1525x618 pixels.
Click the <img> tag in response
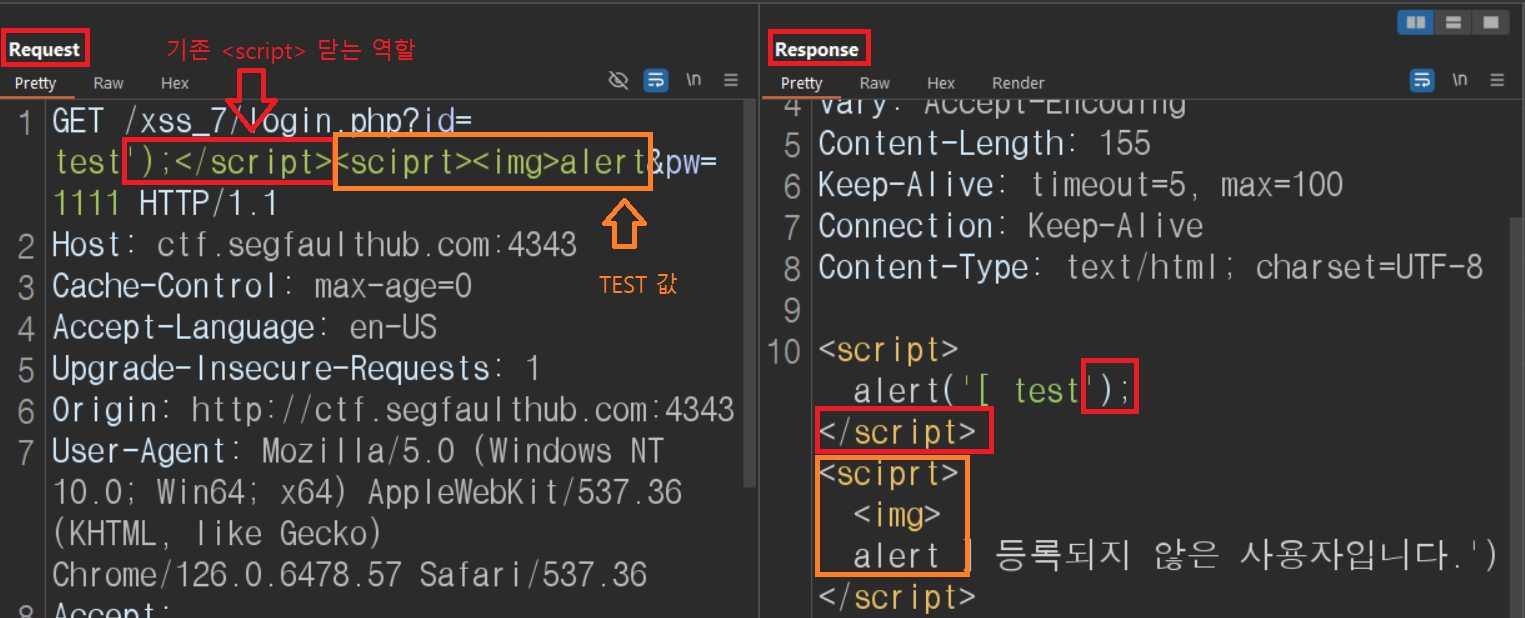[x=897, y=514]
